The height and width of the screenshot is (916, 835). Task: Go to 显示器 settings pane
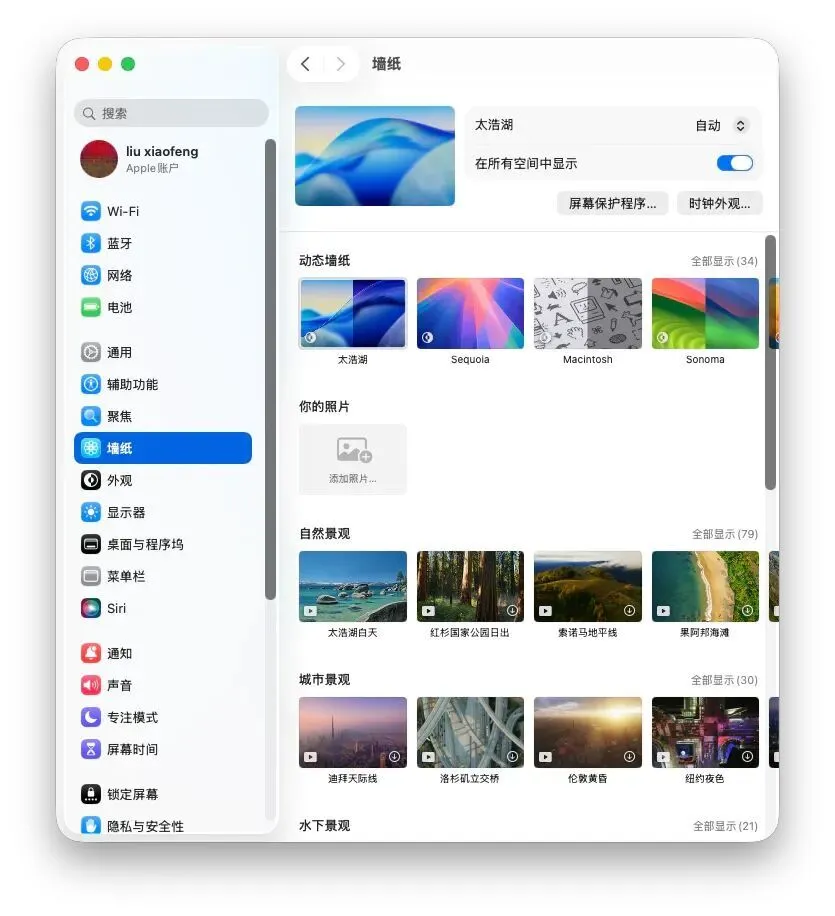click(126, 512)
